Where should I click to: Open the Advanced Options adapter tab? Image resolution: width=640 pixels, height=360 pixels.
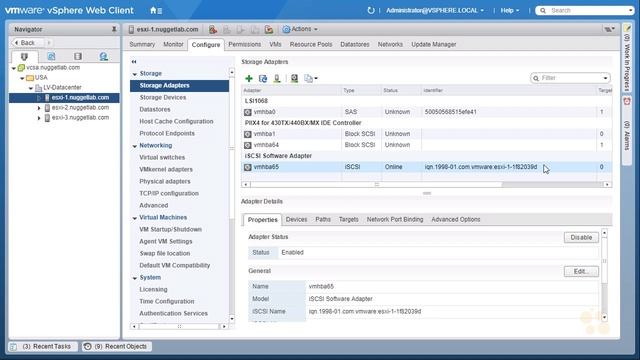[456, 219]
